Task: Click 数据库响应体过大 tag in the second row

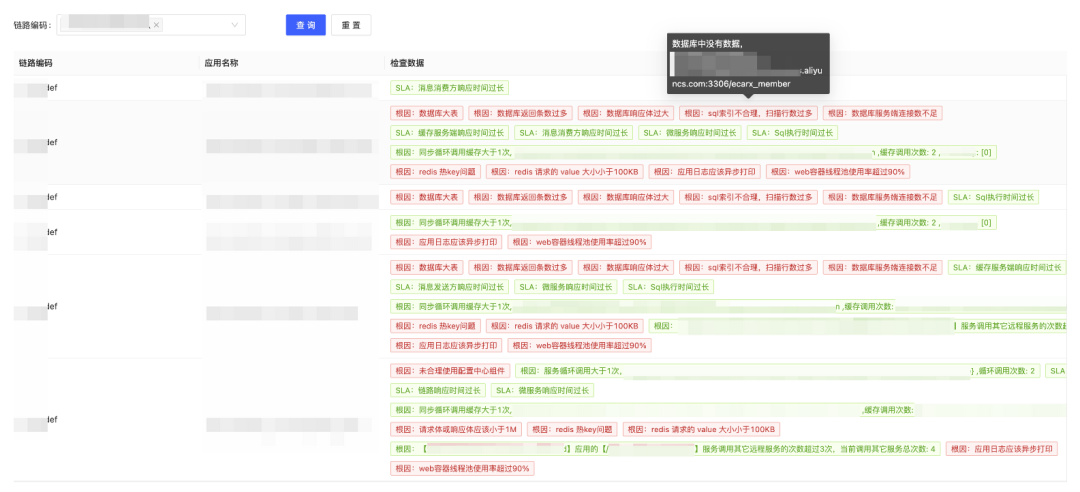Action: [x=625, y=113]
